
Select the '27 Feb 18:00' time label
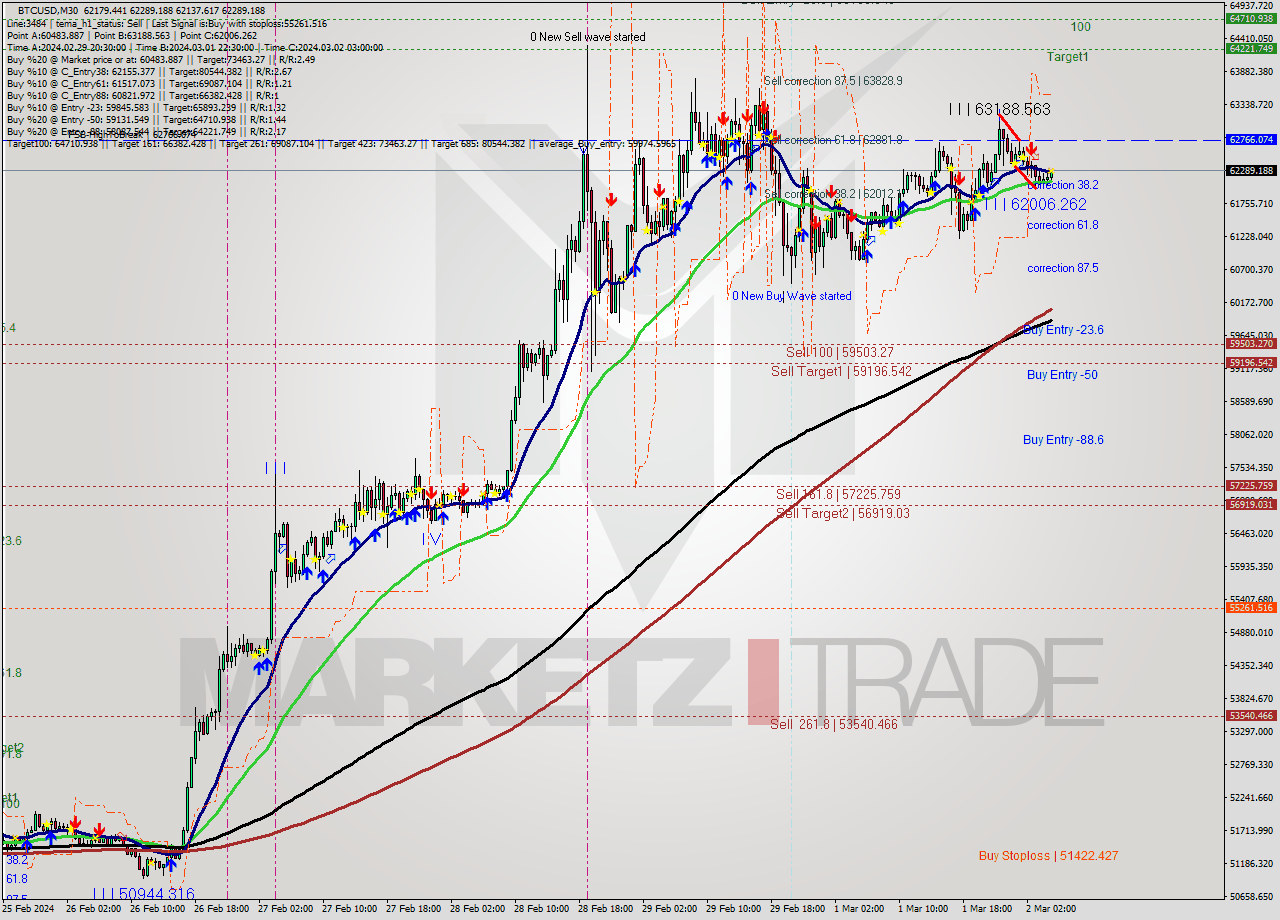(415, 910)
